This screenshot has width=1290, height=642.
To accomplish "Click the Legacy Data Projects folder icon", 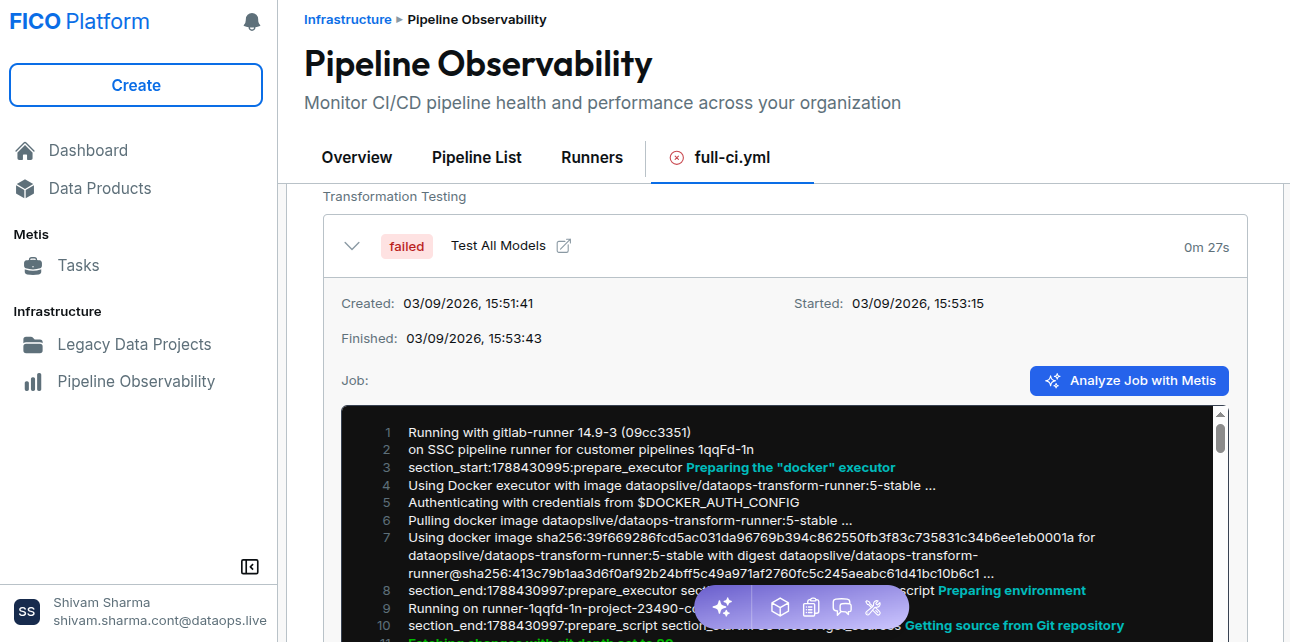I will click(x=33, y=345).
